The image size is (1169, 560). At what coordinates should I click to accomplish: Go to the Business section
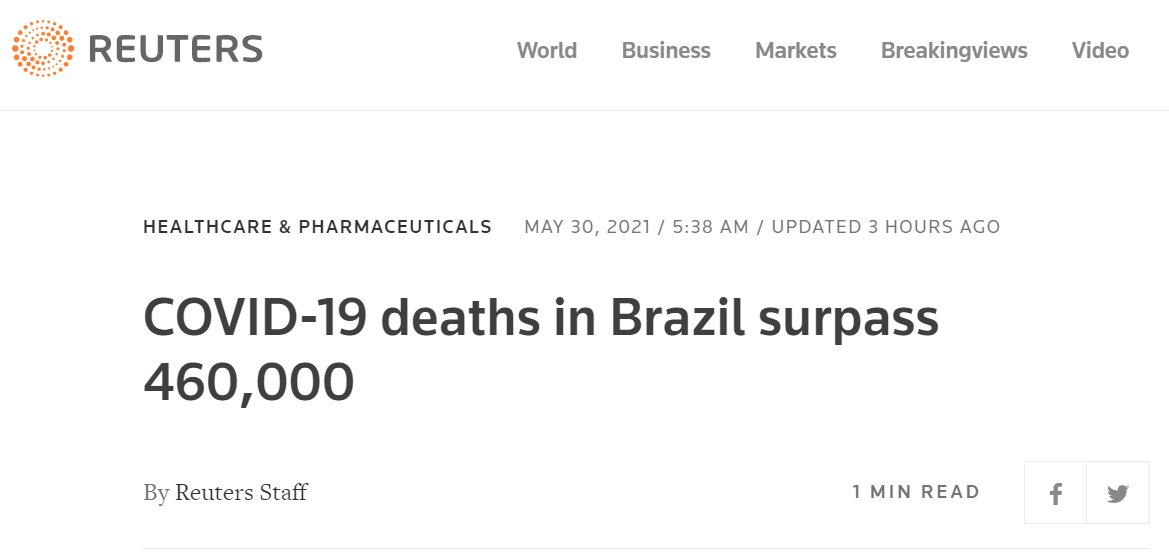click(666, 50)
